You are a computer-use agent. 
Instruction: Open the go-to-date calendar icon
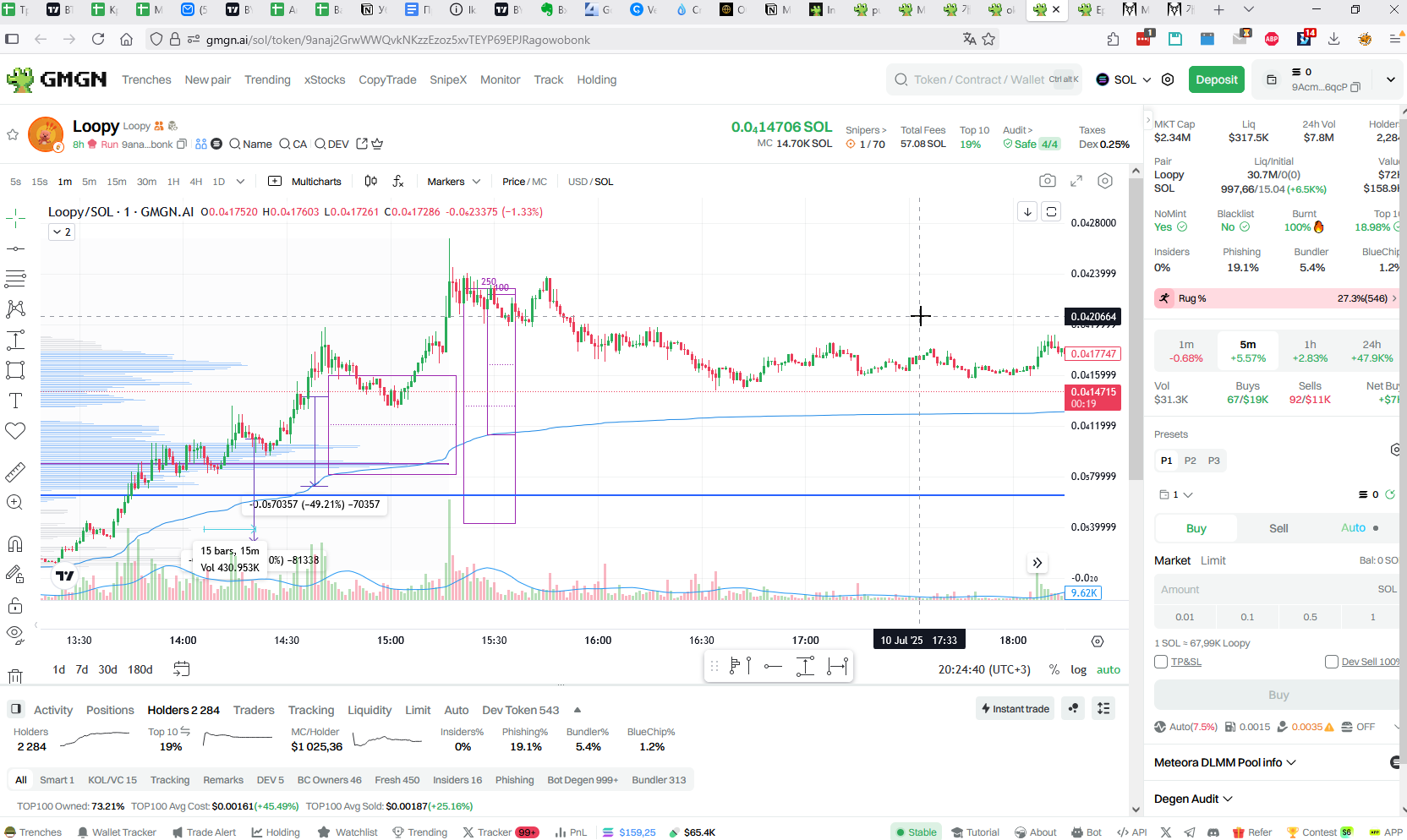pos(181,669)
